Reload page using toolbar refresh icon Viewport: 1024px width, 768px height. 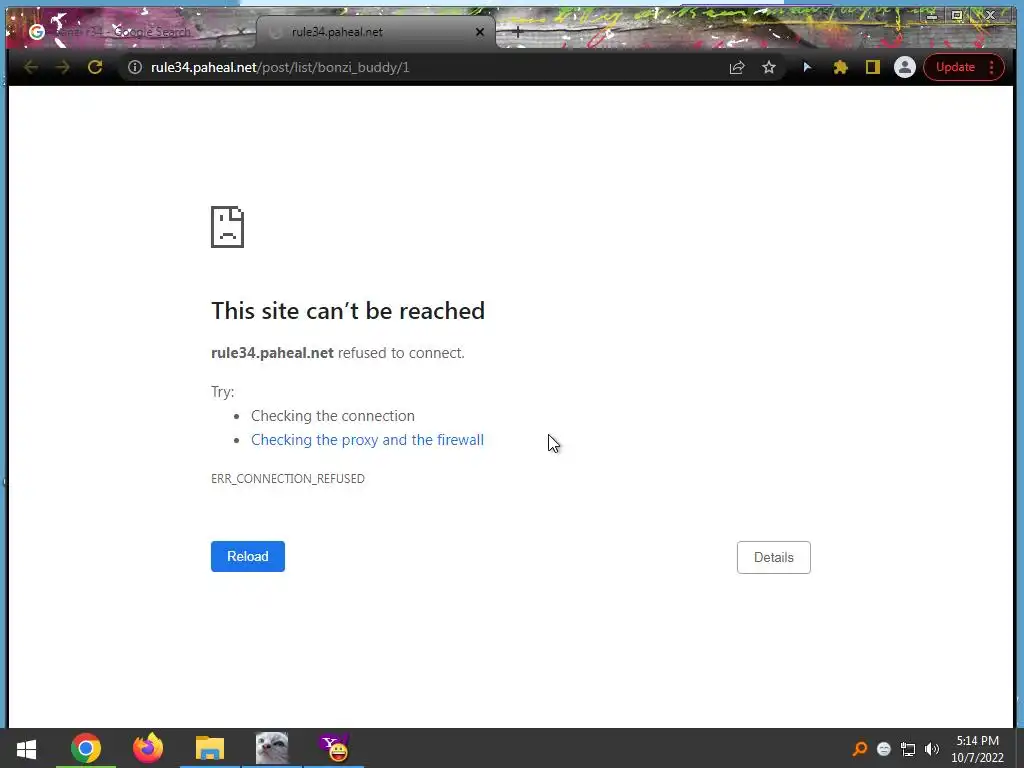click(95, 67)
